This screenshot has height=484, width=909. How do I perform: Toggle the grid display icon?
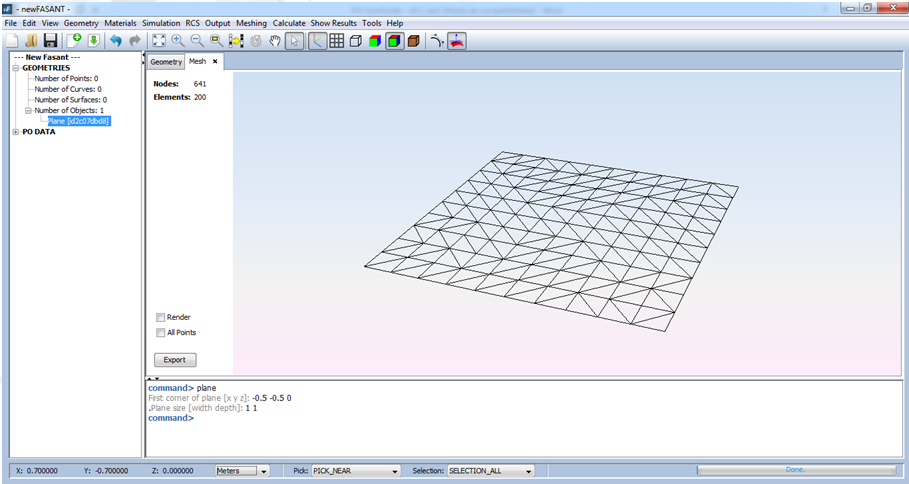tap(336, 41)
